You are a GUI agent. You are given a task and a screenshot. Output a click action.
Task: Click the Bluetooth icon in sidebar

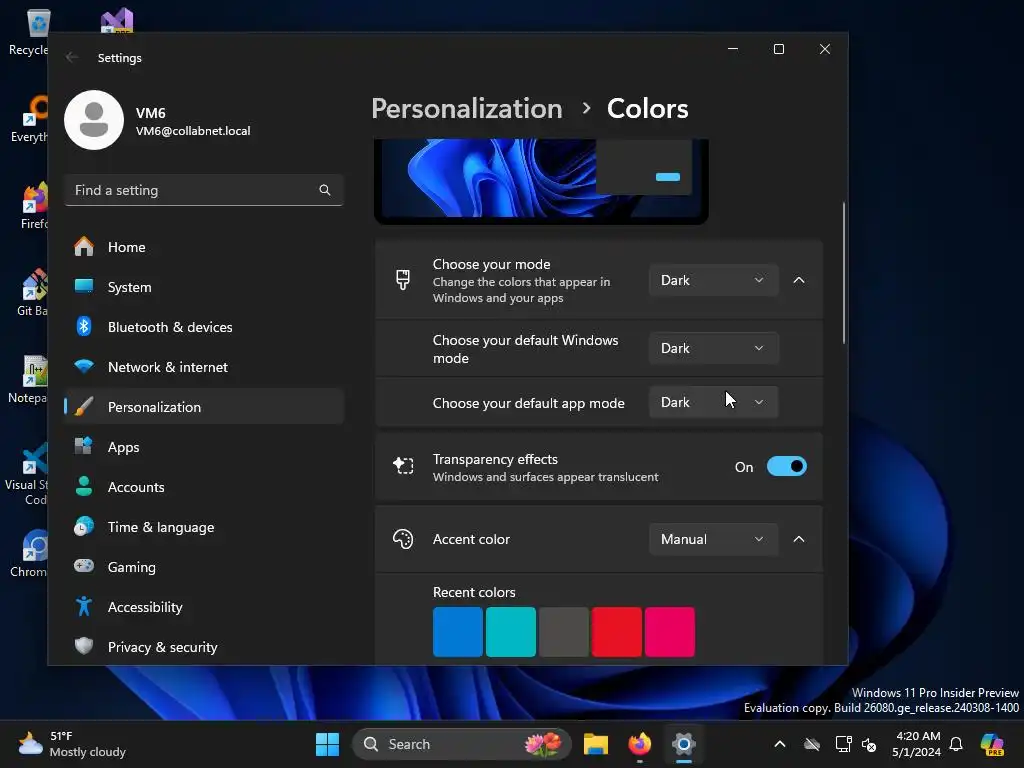pos(84,327)
